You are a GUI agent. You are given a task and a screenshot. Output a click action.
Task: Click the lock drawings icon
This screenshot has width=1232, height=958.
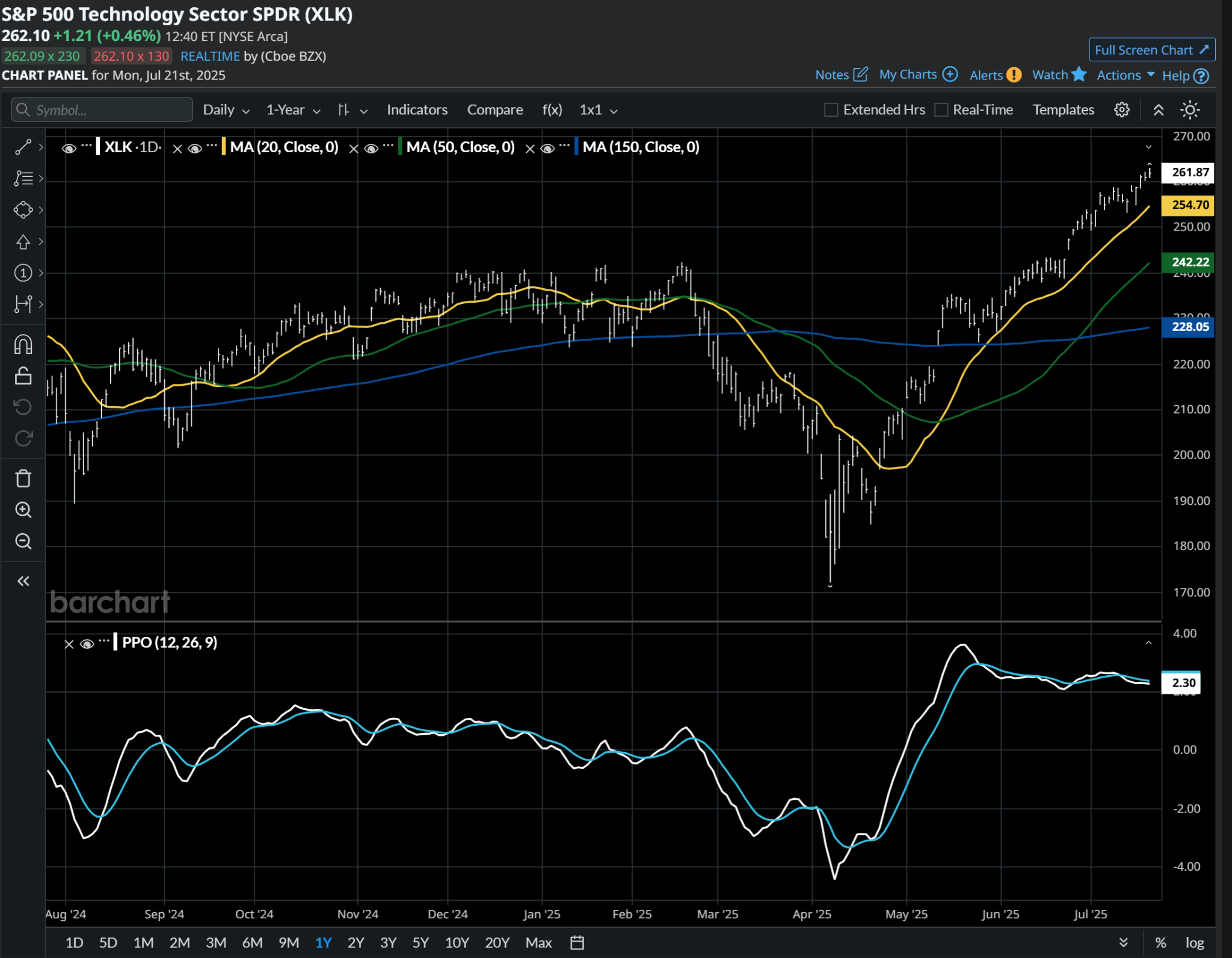23,376
